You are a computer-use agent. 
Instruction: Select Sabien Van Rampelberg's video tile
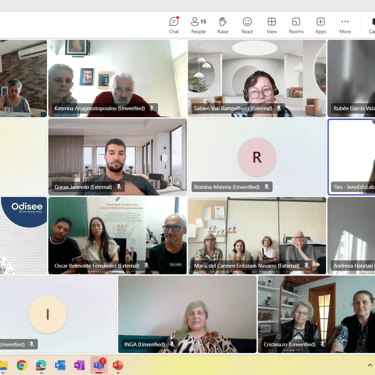point(257,78)
